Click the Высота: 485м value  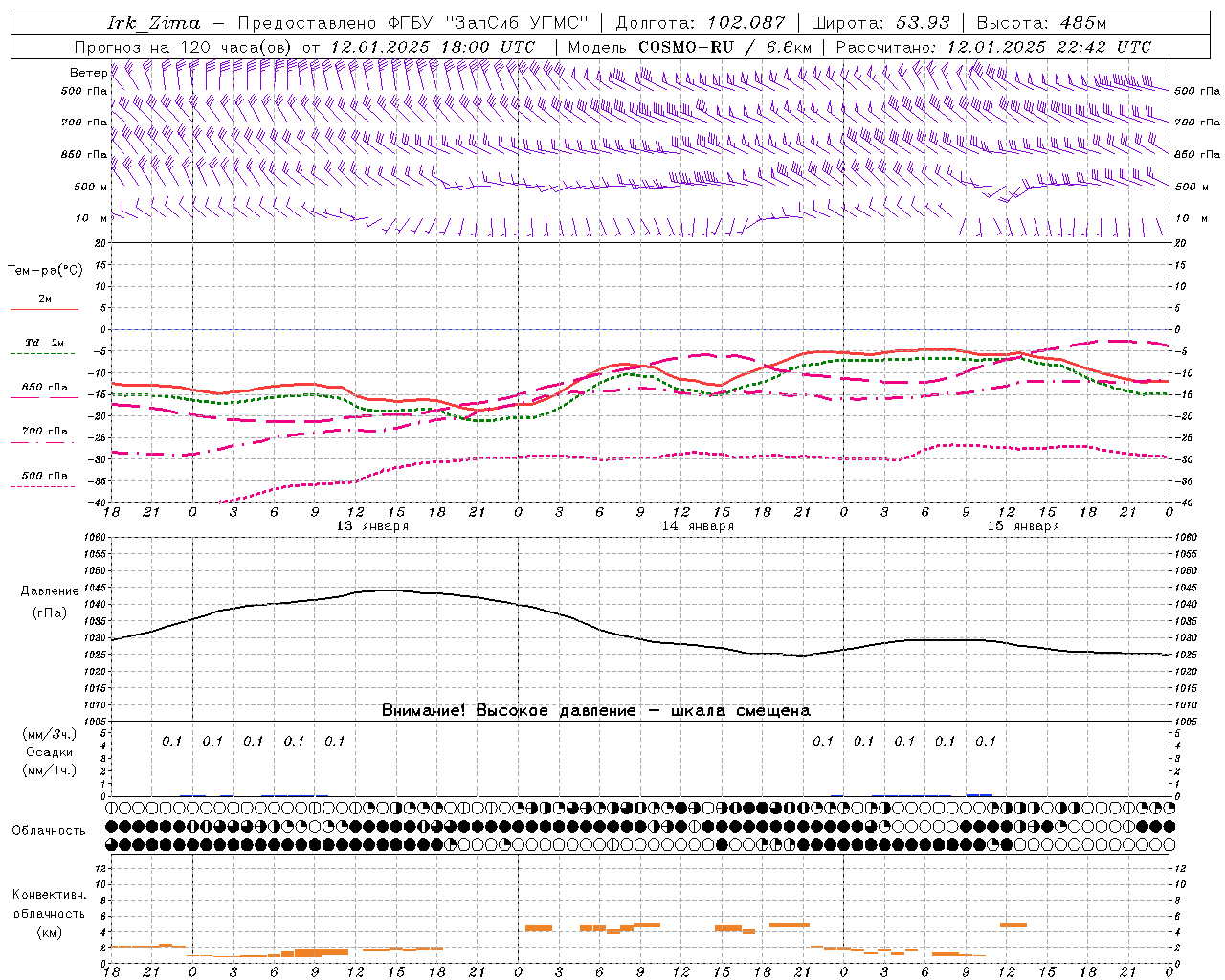(1040, 23)
